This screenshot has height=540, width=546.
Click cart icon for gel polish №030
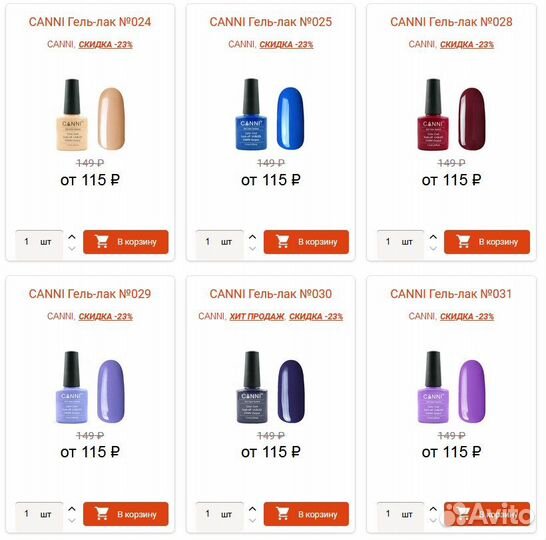282,514
